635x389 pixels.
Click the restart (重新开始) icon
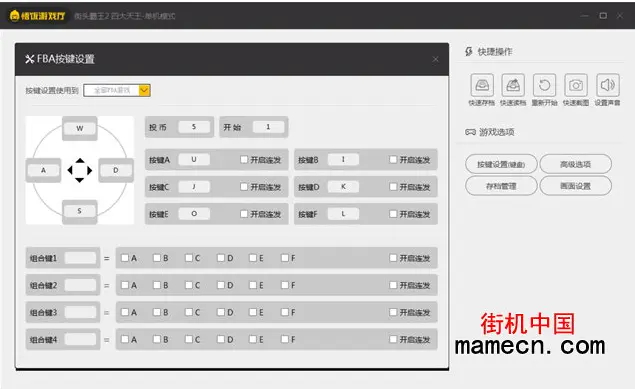pos(544,85)
